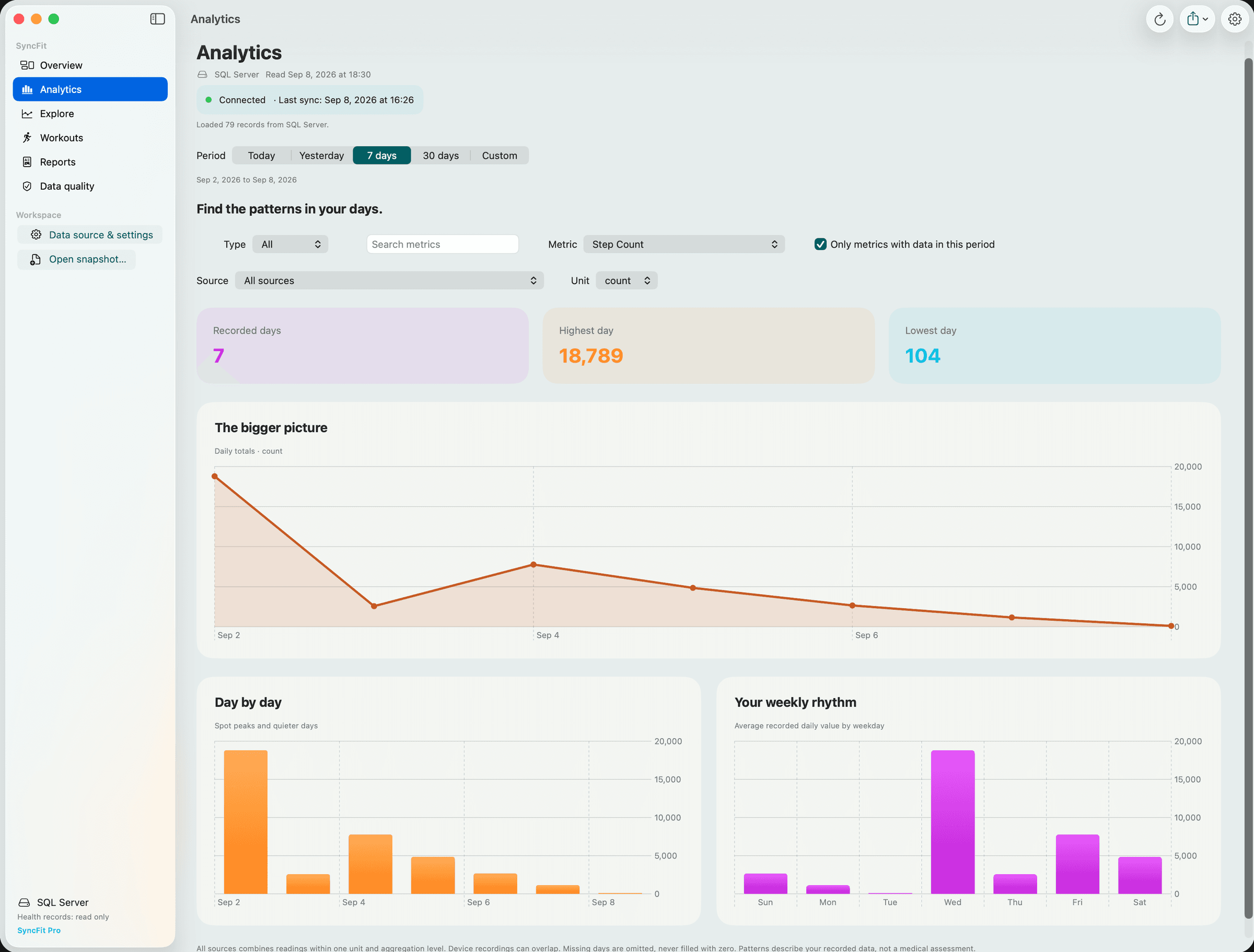Open the Unit dropdown showing count
1254x952 pixels.
[x=626, y=281]
